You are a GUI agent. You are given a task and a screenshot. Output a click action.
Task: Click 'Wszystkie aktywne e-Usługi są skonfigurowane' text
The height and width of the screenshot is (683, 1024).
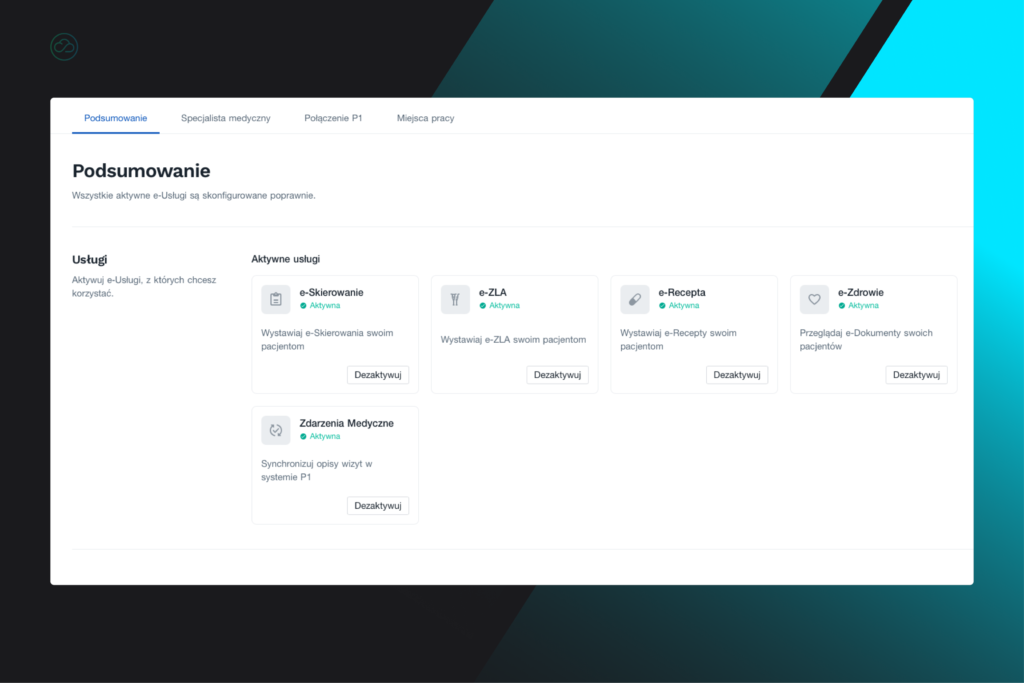tap(193, 195)
